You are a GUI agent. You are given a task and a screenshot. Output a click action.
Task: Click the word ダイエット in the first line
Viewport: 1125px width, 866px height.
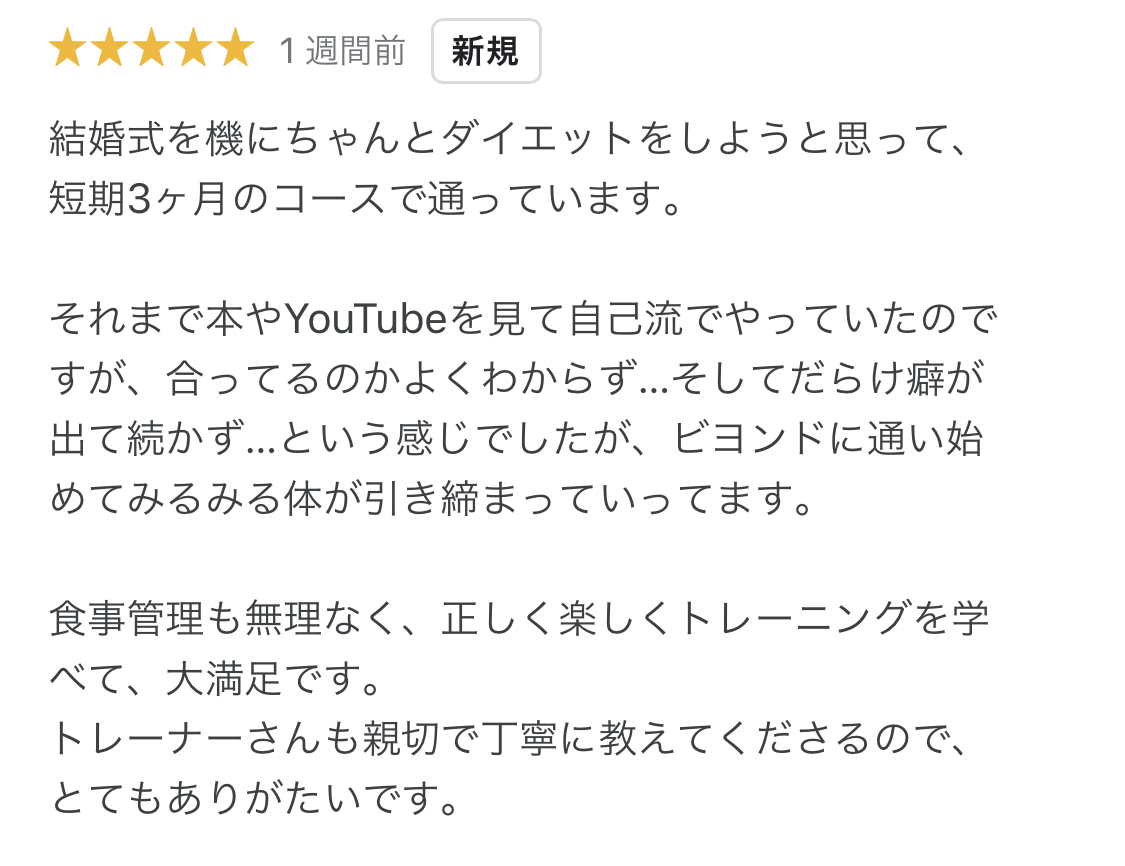pyautogui.click(x=537, y=138)
